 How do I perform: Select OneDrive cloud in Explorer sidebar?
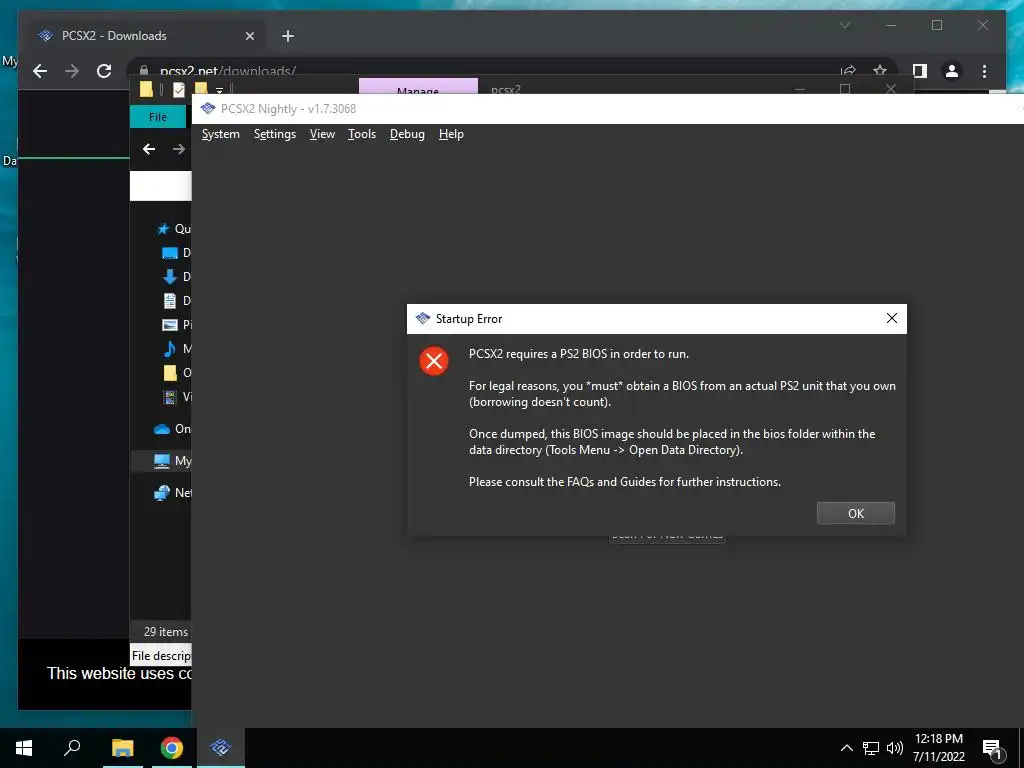click(x=162, y=429)
